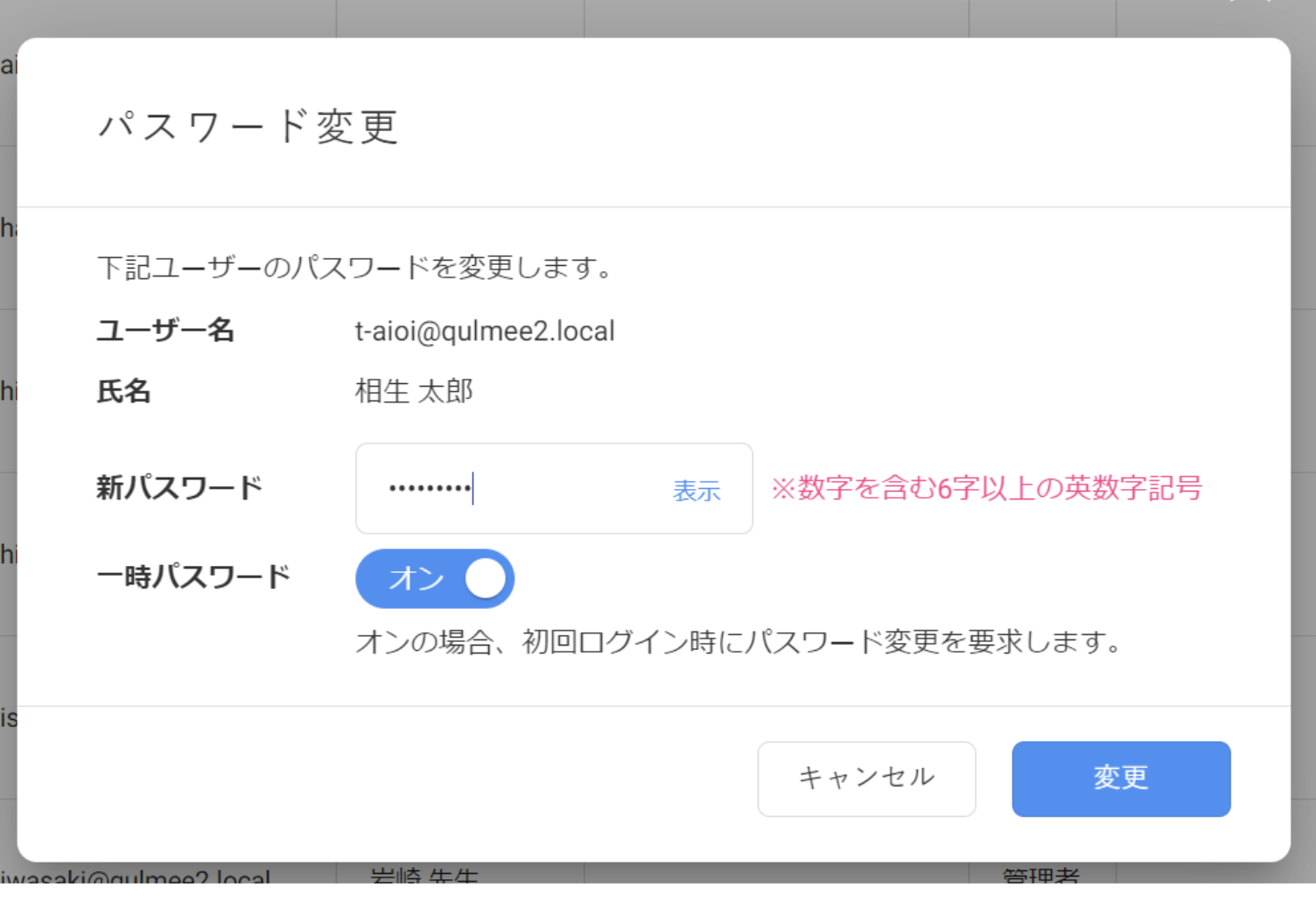Turn off the 一時パスワード toggle
Viewport: 1316px width, 908px height.
click(435, 578)
